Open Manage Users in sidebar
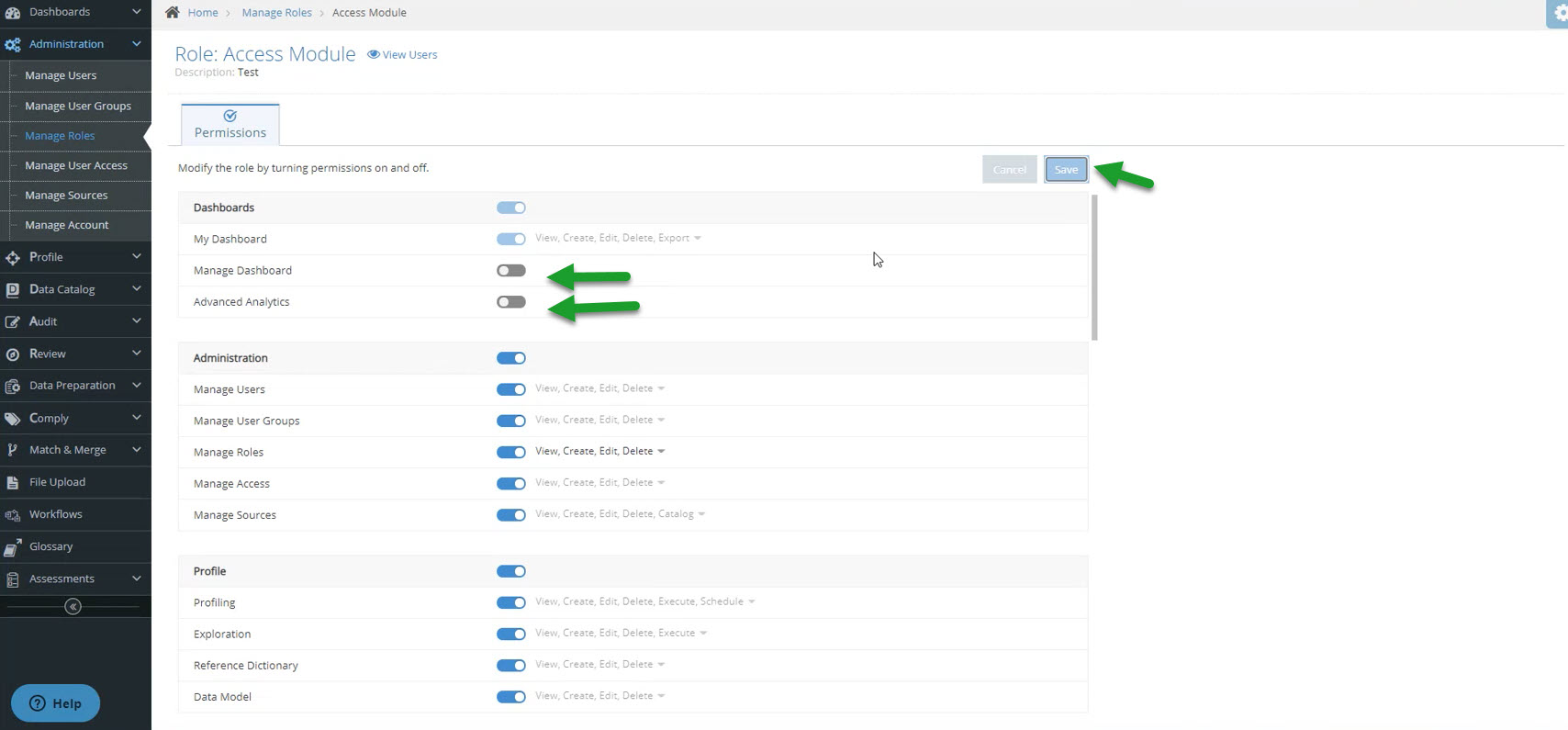The height and width of the screenshot is (730, 1568). 61,75
